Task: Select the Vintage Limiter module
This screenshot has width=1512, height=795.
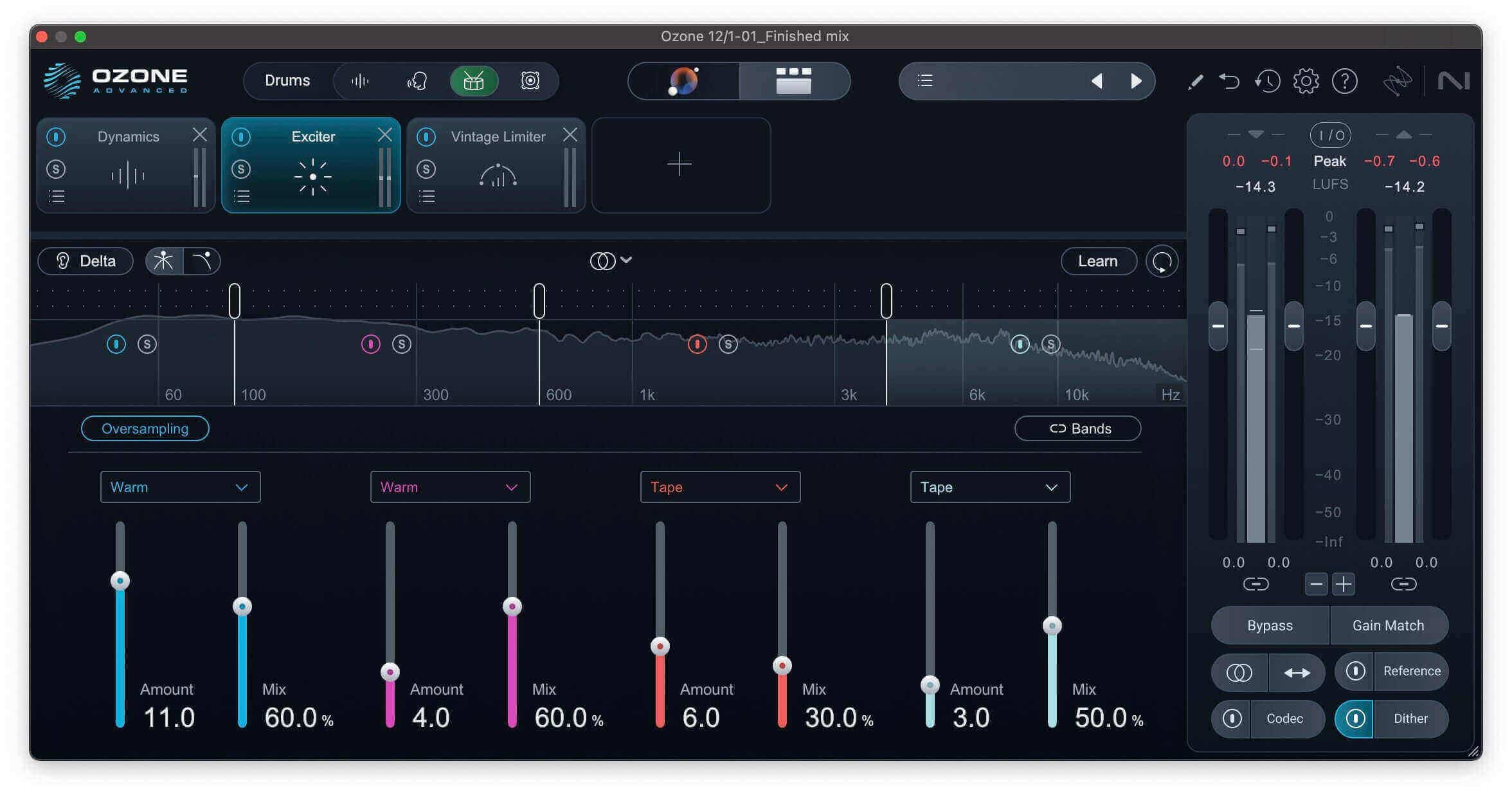Action: pyautogui.click(x=496, y=165)
